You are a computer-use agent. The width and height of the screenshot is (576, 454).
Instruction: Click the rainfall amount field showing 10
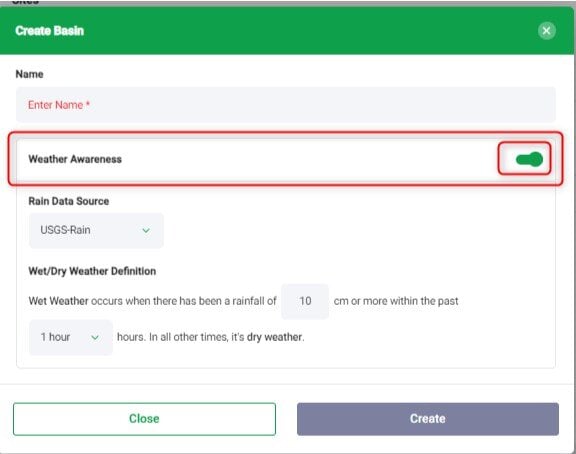(x=305, y=301)
